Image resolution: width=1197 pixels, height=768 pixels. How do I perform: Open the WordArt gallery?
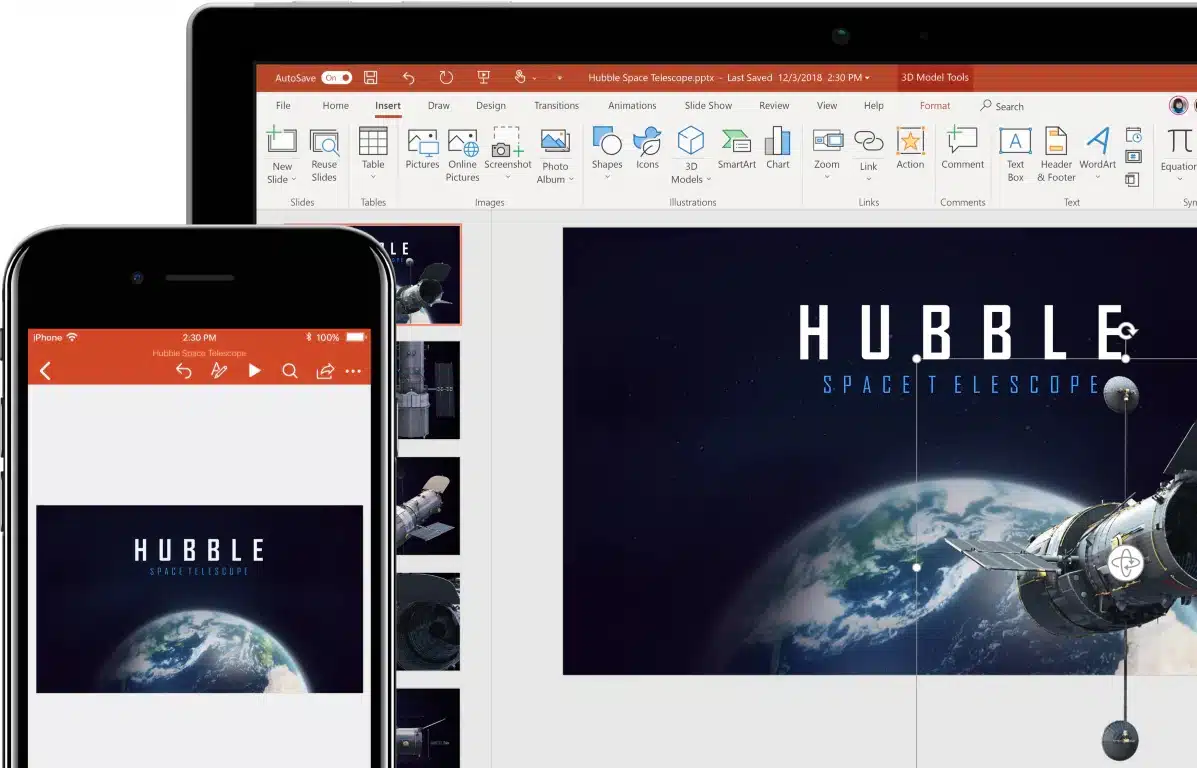(1098, 153)
